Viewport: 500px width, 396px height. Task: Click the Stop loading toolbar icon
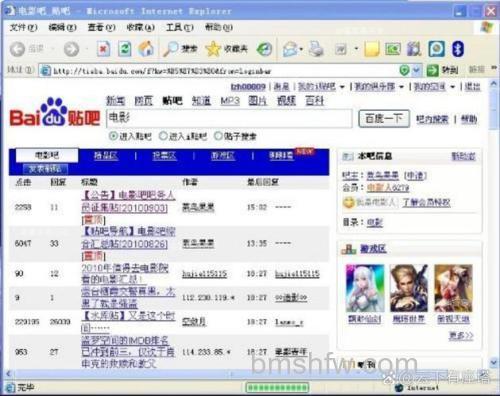coord(104,49)
